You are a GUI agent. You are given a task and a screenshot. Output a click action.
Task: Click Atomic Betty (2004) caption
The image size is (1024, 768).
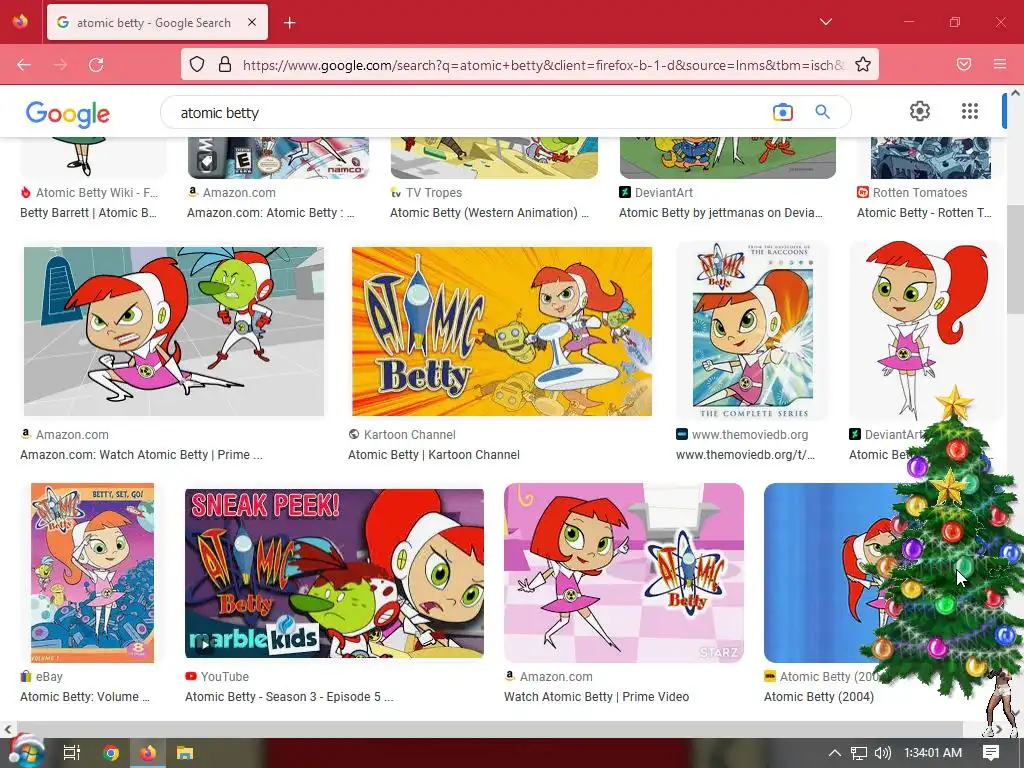[x=819, y=696]
